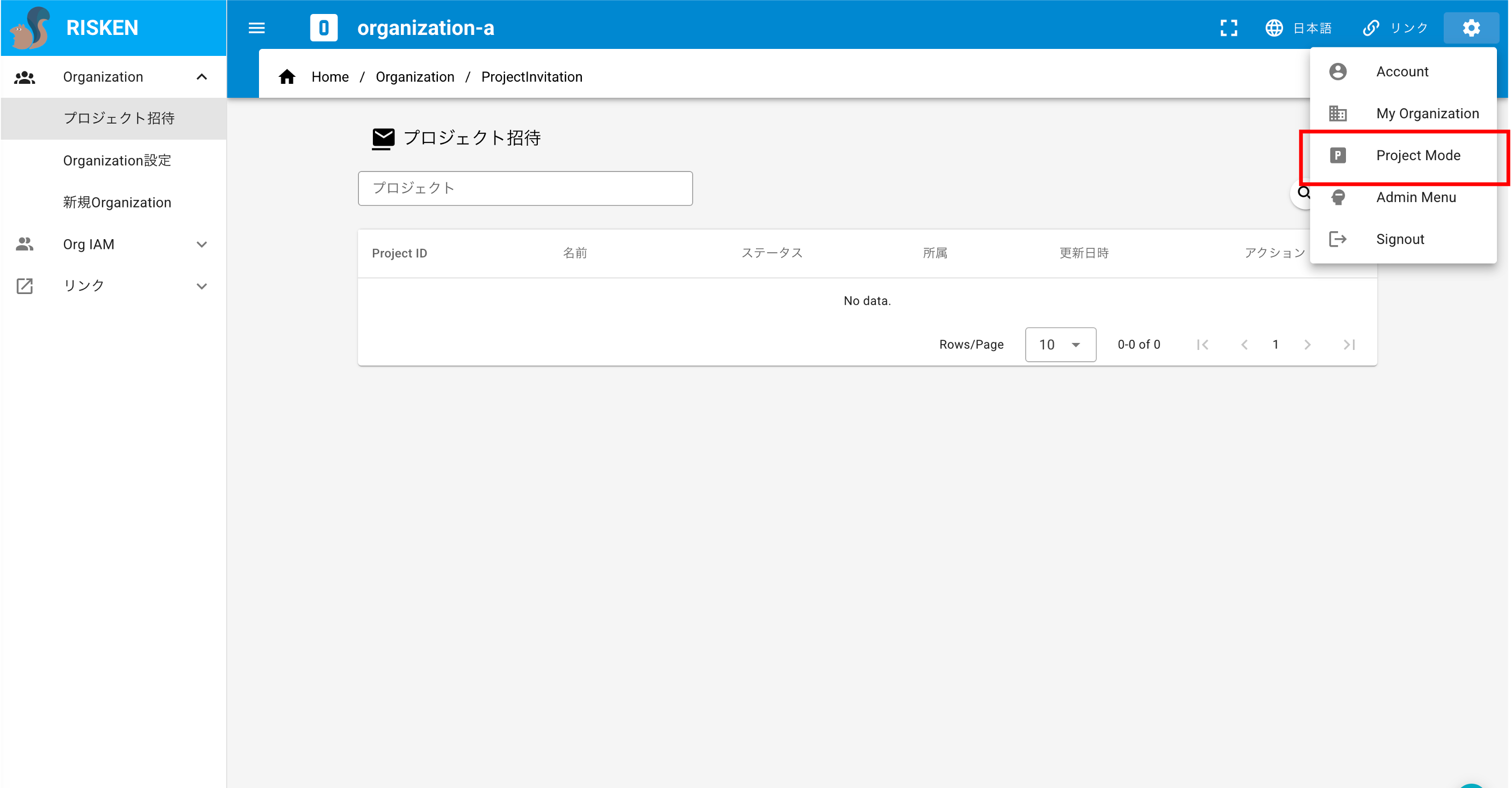
Task: Select My Organization menu entry
Action: click(x=1403, y=113)
